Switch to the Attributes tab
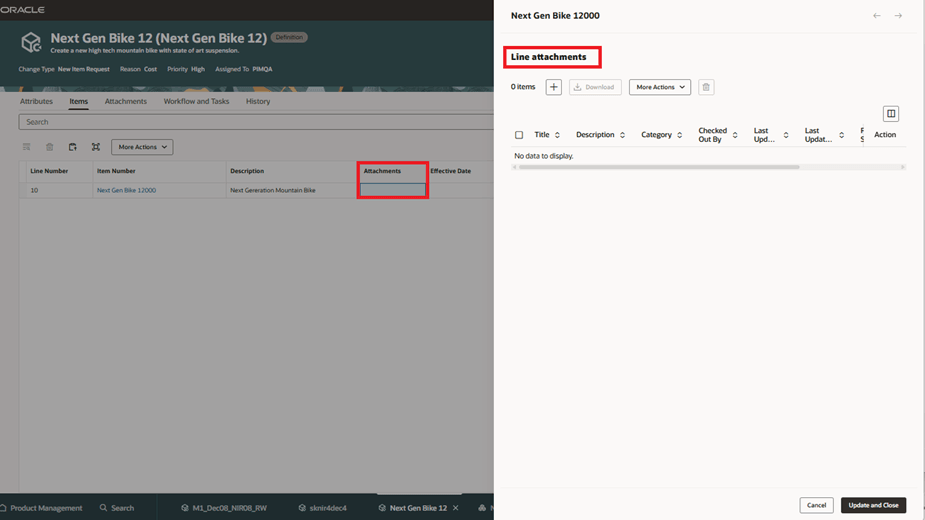Viewport: 925px width, 520px height. [36, 102]
